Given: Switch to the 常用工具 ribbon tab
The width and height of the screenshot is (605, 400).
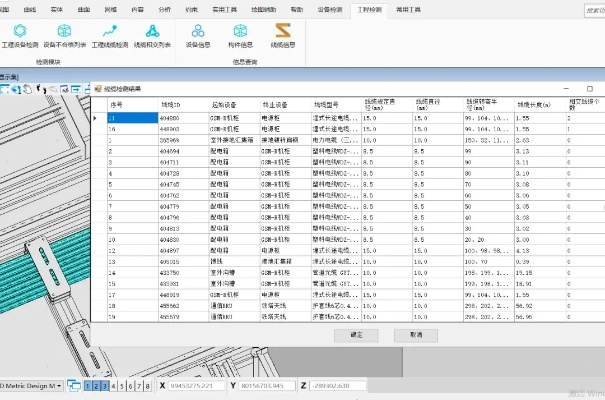Looking at the screenshot, I should [x=410, y=7].
